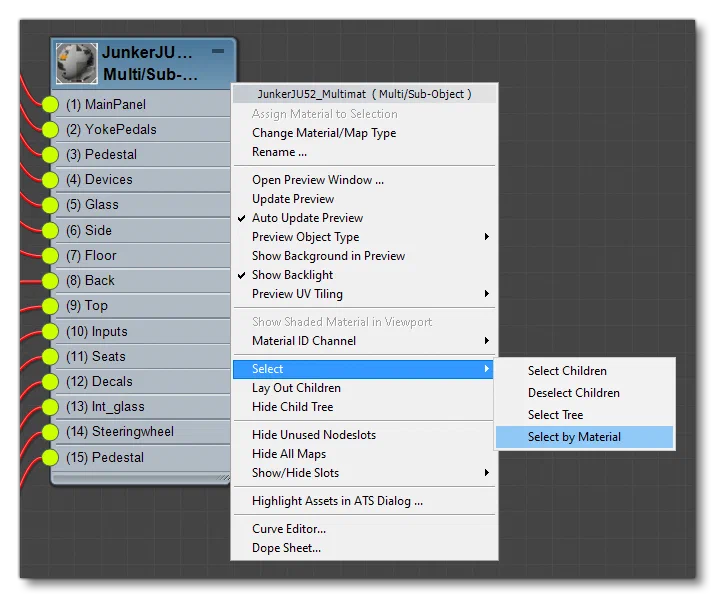The image size is (715, 598).
Task: Collapse node with the minus button
Action: 218,51
